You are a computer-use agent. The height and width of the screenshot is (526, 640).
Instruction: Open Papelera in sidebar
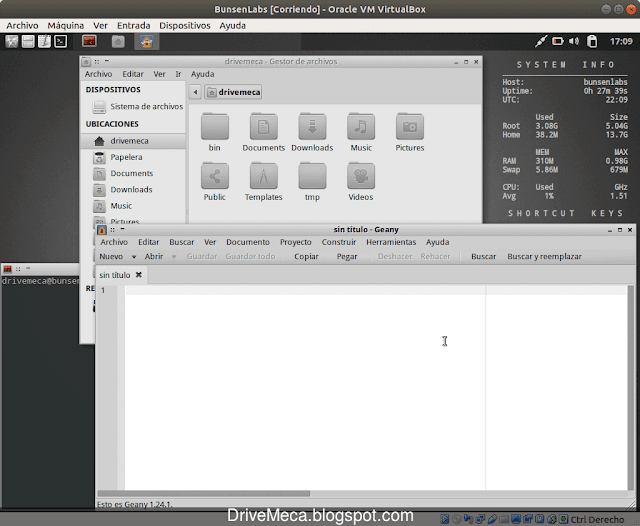click(x=133, y=157)
